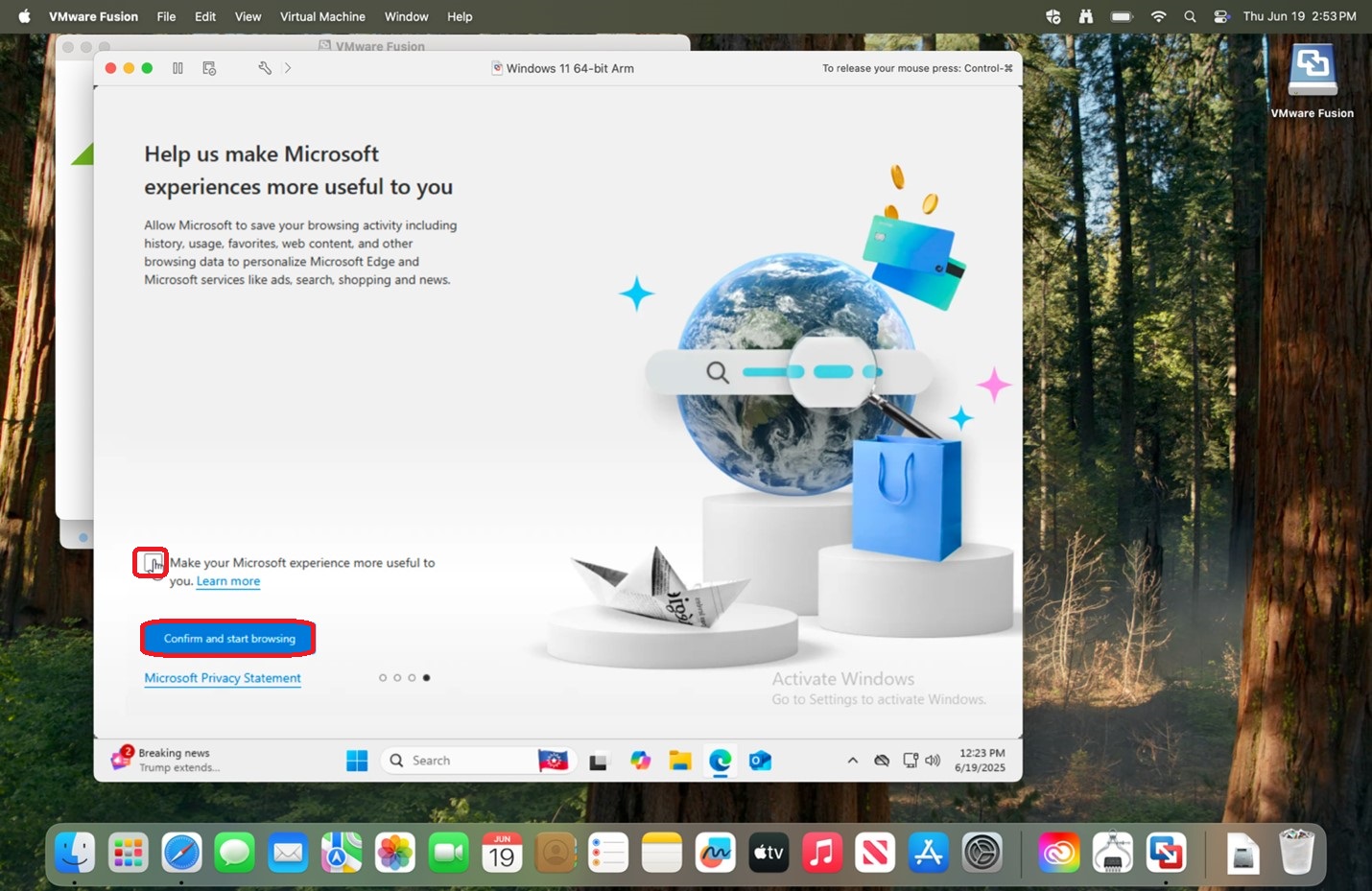
Task: Open File Explorer in the Windows taskbar
Action: coord(680,761)
